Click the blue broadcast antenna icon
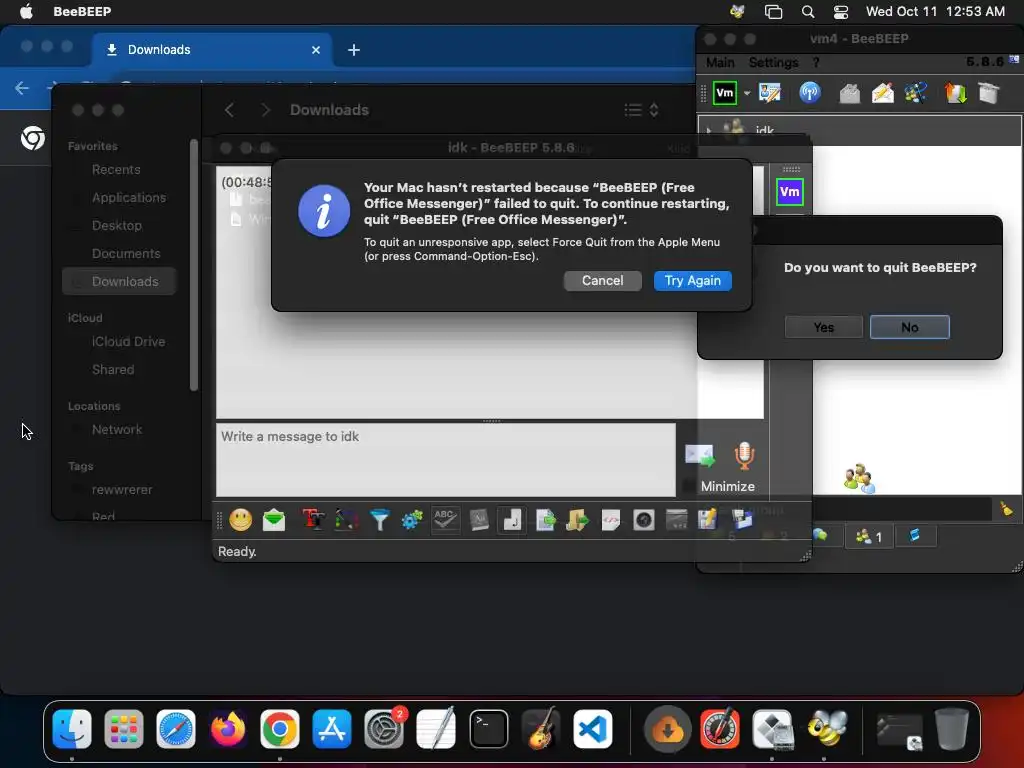The height and width of the screenshot is (768, 1024). click(x=810, y=93)
